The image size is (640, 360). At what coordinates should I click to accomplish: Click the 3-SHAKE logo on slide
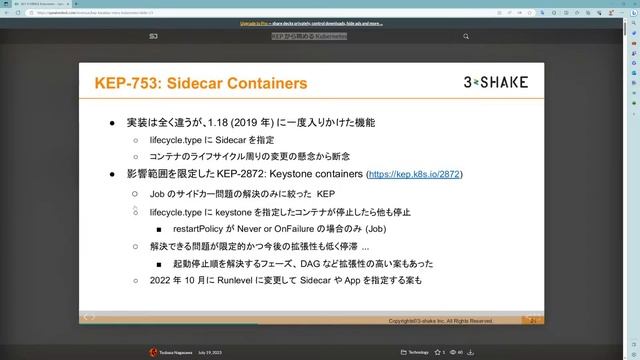[x=496, y=82]
